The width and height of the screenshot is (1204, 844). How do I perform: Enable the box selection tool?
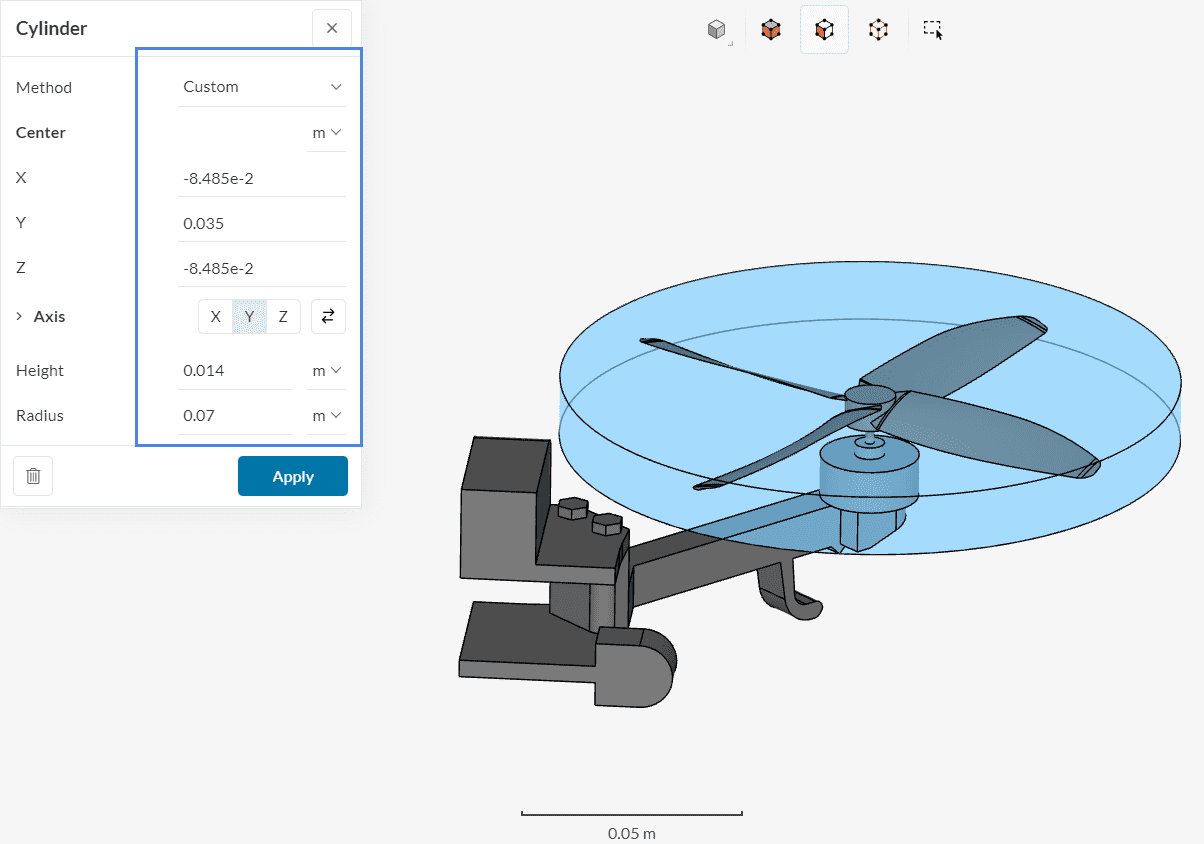(x=932, y=29)
